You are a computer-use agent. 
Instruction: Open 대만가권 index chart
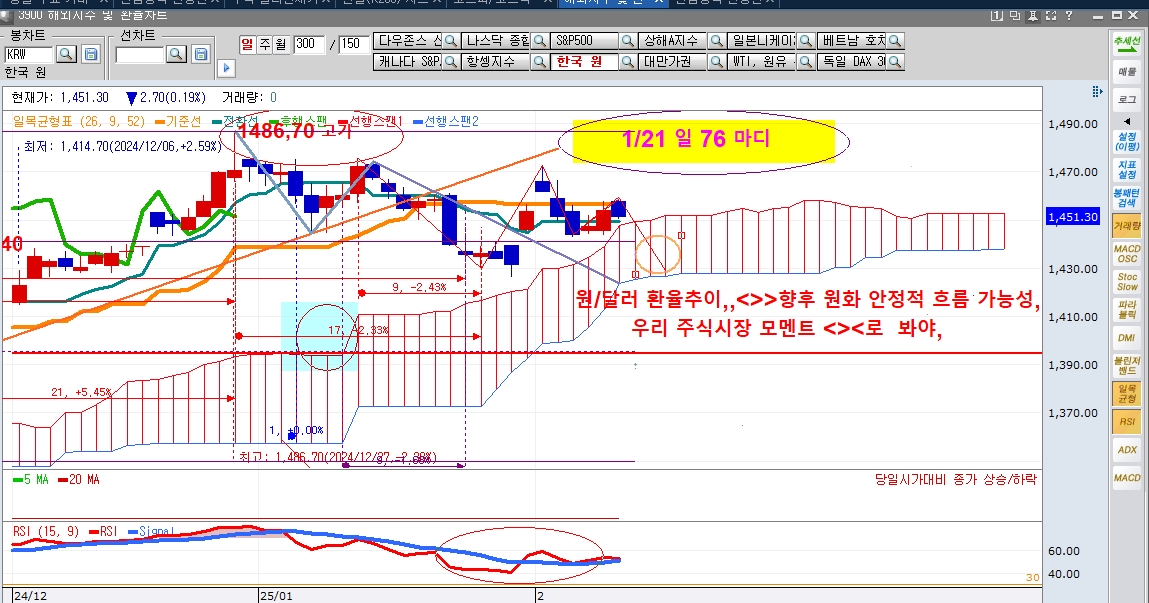(673, 62)
